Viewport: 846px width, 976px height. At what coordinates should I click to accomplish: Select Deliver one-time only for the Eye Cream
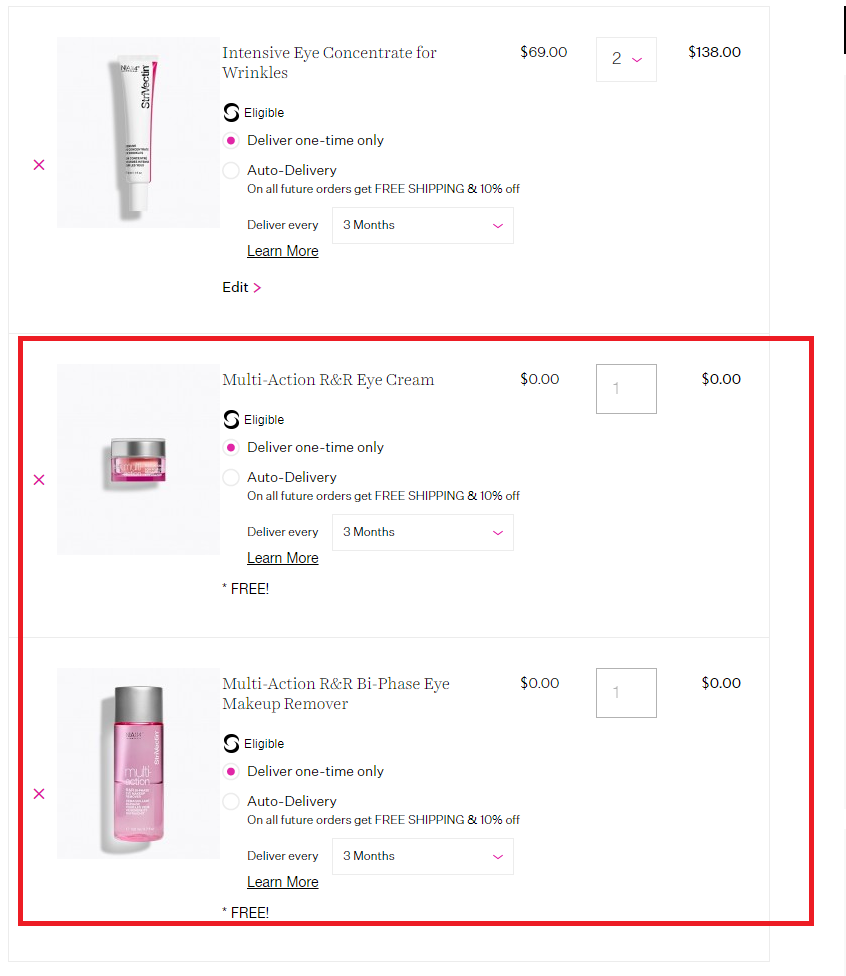230,447
